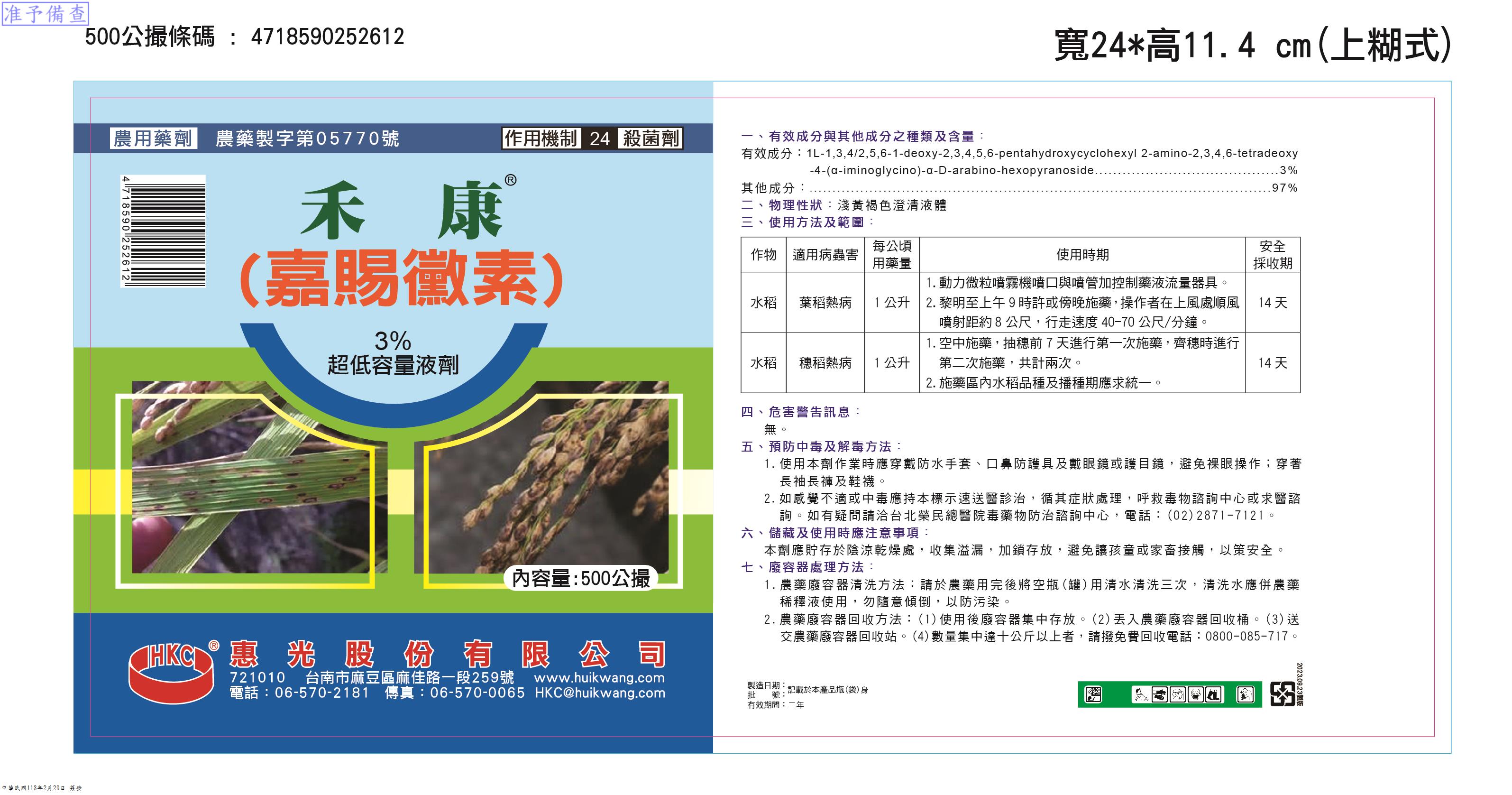Click the HKC@huikwang.com email address
The image size is (1512, 795).
pos(600,693)
